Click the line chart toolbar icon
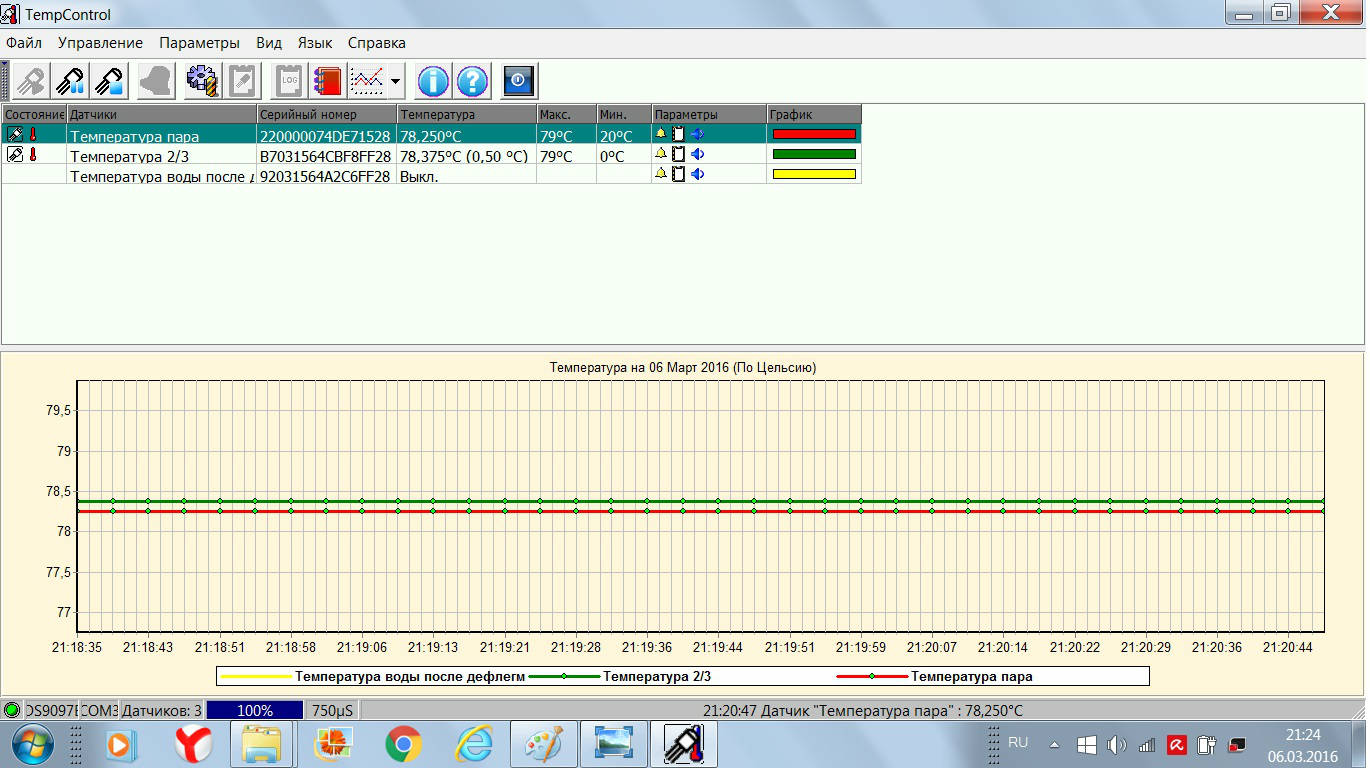Image resolution: width=1370 pixels, height=768 pixels. click(367, 80)
